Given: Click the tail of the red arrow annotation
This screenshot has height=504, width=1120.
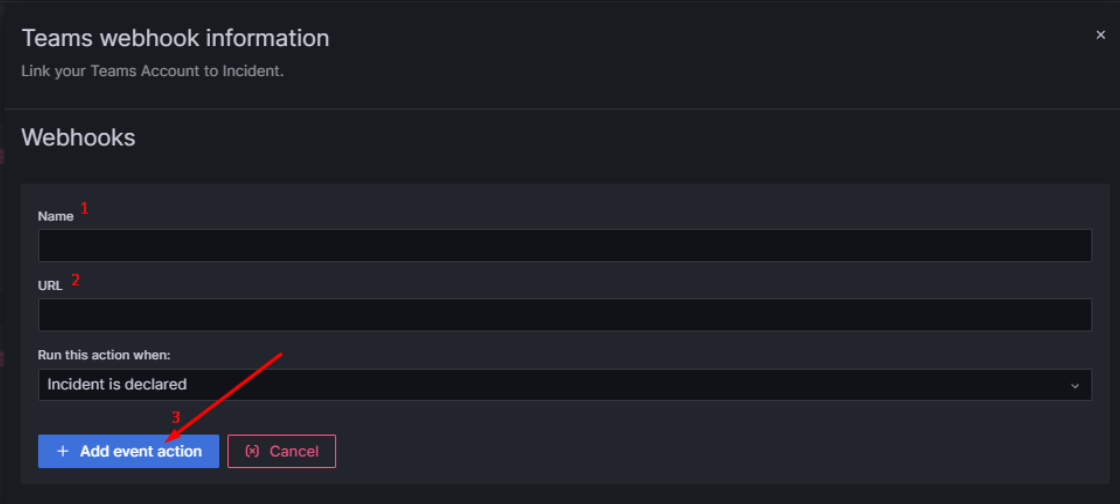Looking at the screenshot, I should tap(281, 354).
